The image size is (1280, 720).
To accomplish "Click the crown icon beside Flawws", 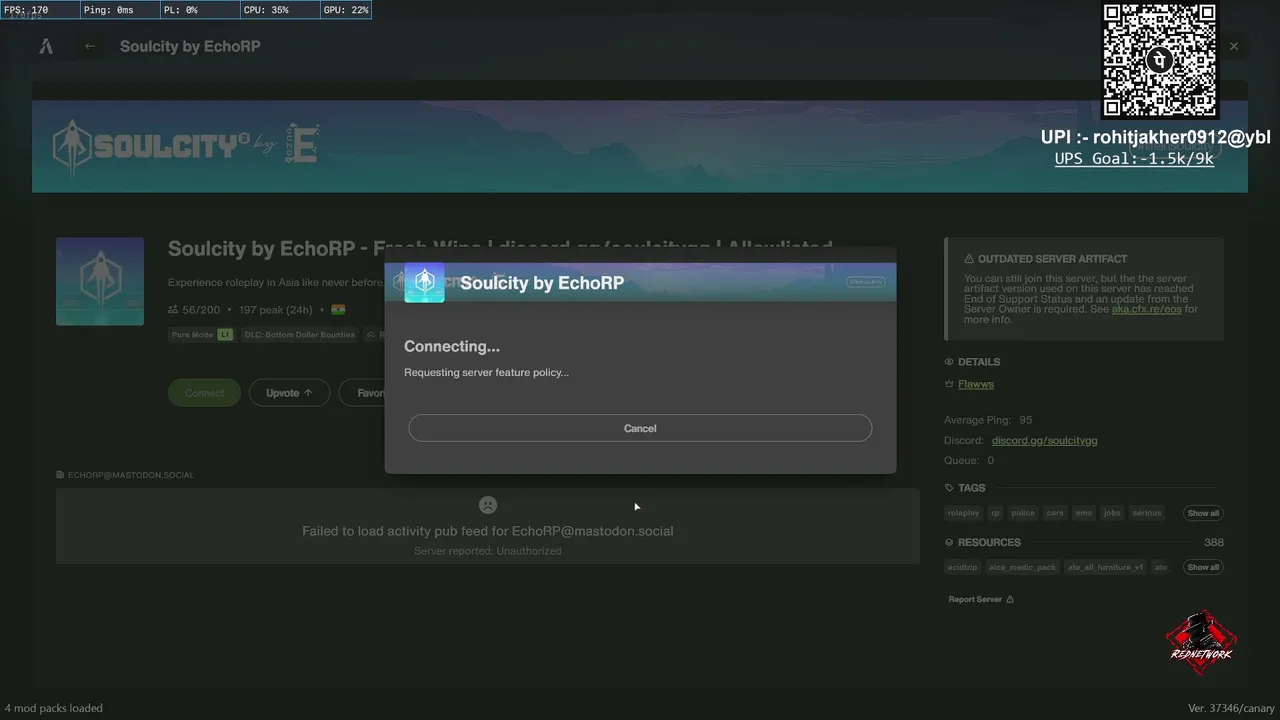I will point(949,384).
